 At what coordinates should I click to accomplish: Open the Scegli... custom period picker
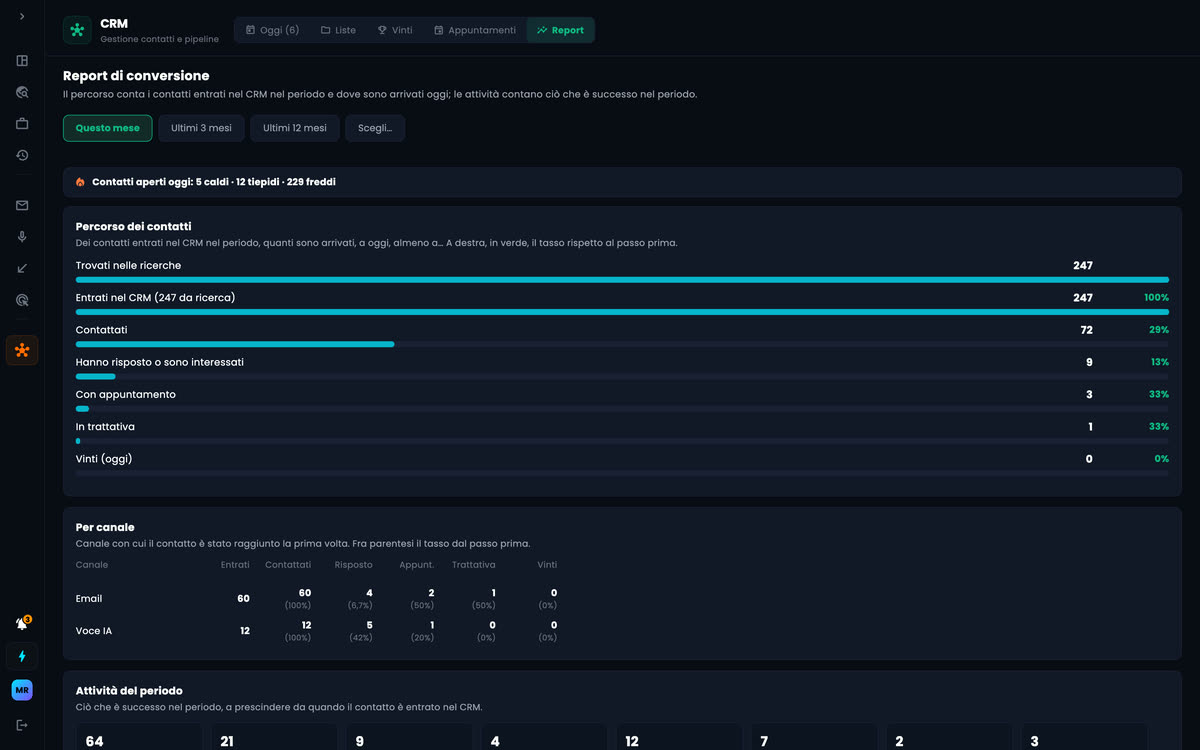pyautogui.click(x=375, y=128)
